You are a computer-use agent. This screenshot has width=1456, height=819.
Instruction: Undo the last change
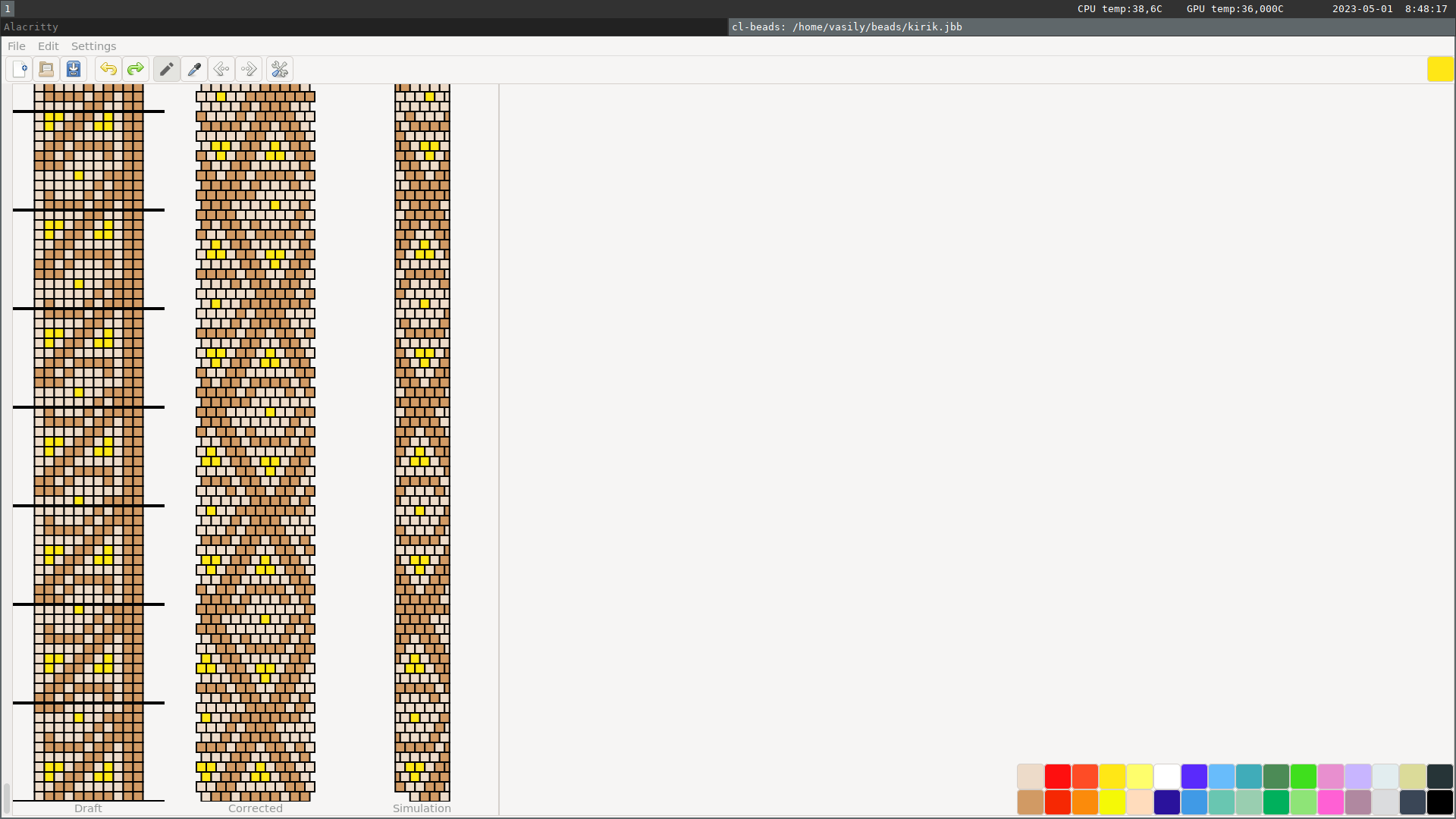(108, 69)
